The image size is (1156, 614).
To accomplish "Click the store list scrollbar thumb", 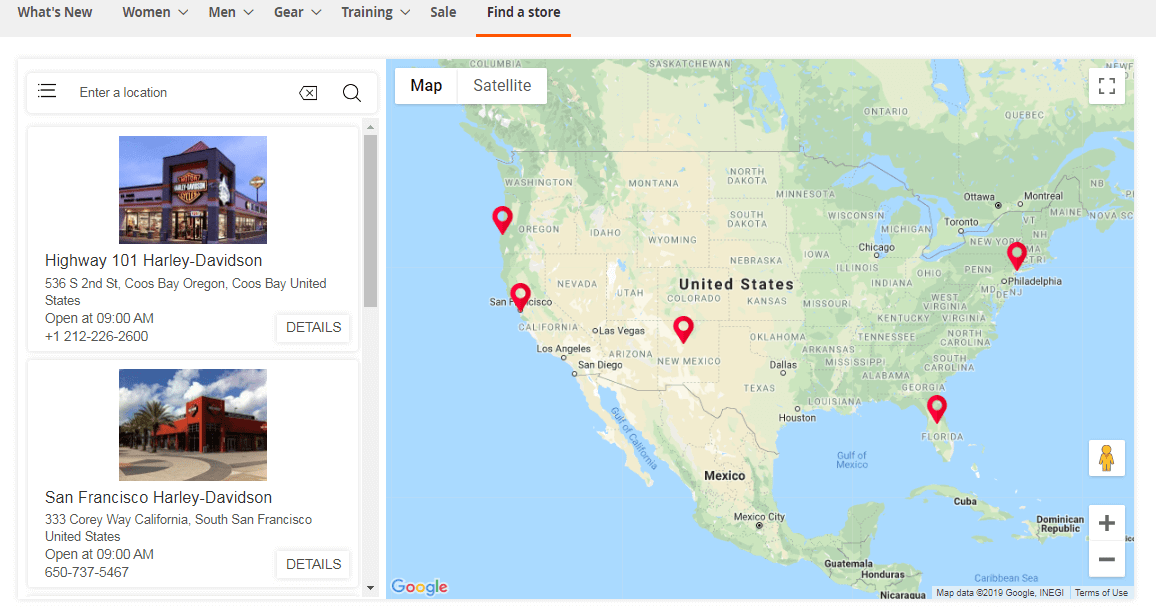I will point(370,220).
